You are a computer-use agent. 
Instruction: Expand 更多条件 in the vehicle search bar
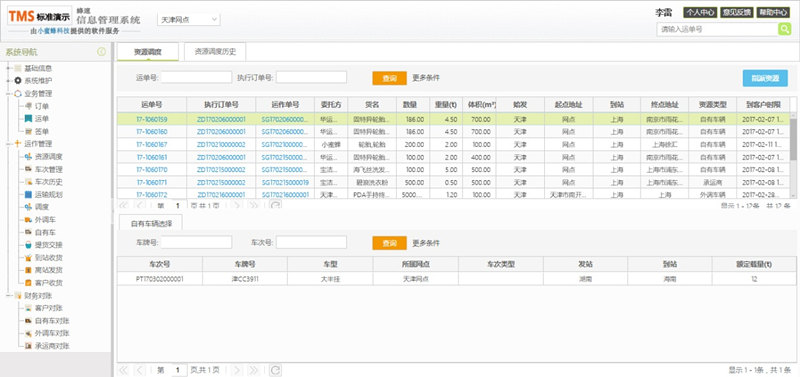coord(426,243)
